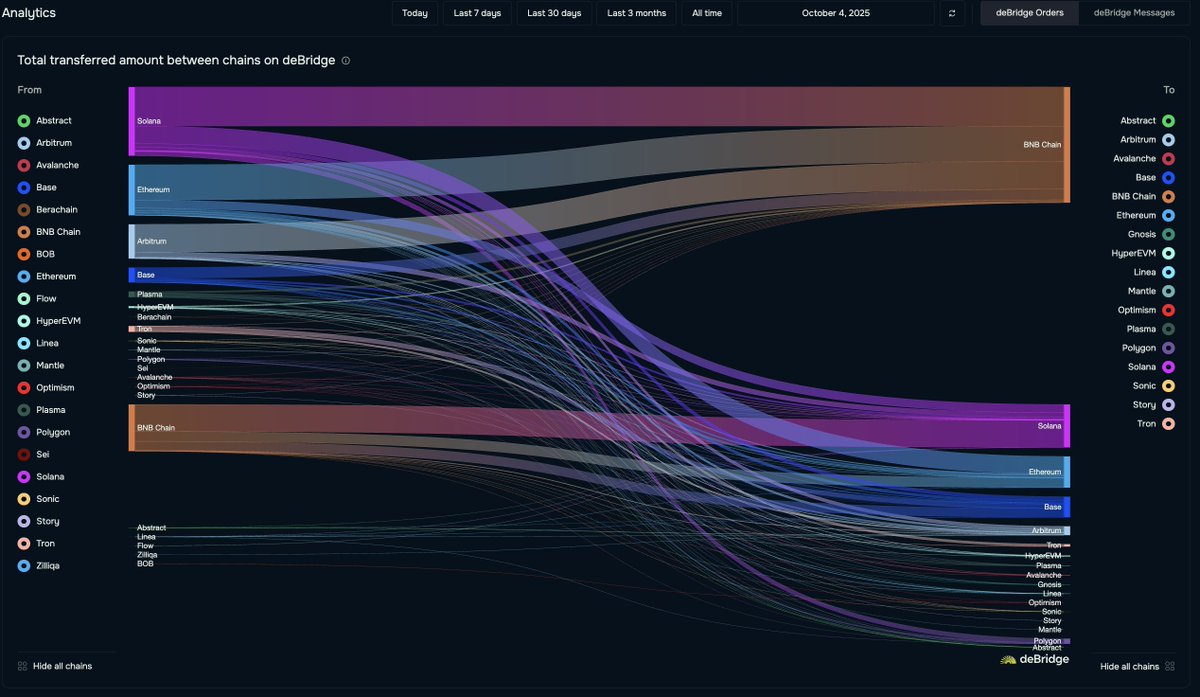Select Last 30 days range

554,13
